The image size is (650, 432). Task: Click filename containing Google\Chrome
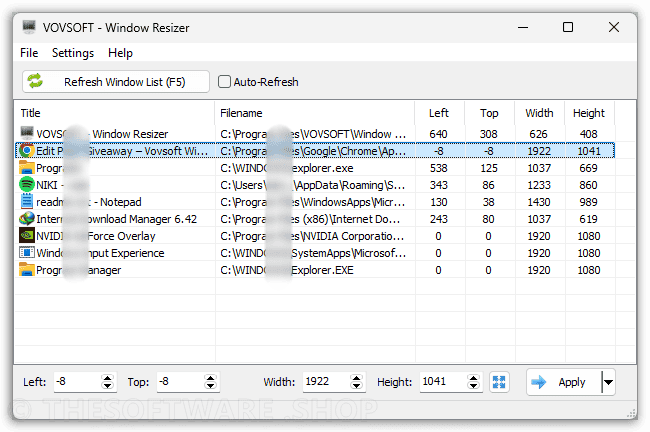[313, 151]
